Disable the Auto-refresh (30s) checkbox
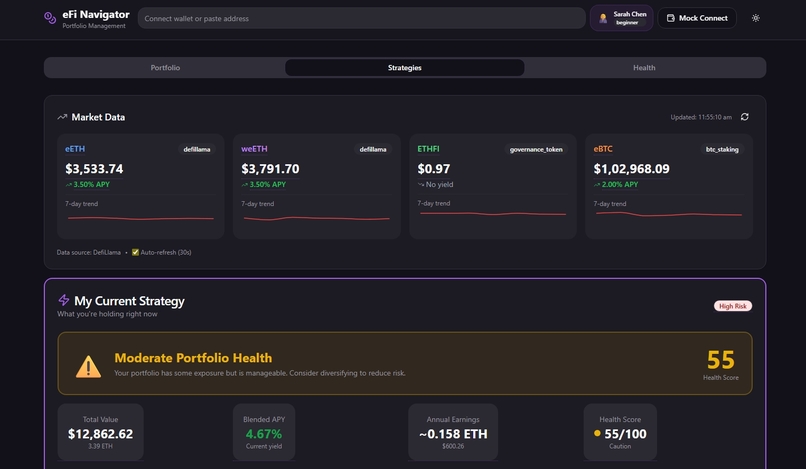Screen dimensions: 806x469 (x=135, y=252)
